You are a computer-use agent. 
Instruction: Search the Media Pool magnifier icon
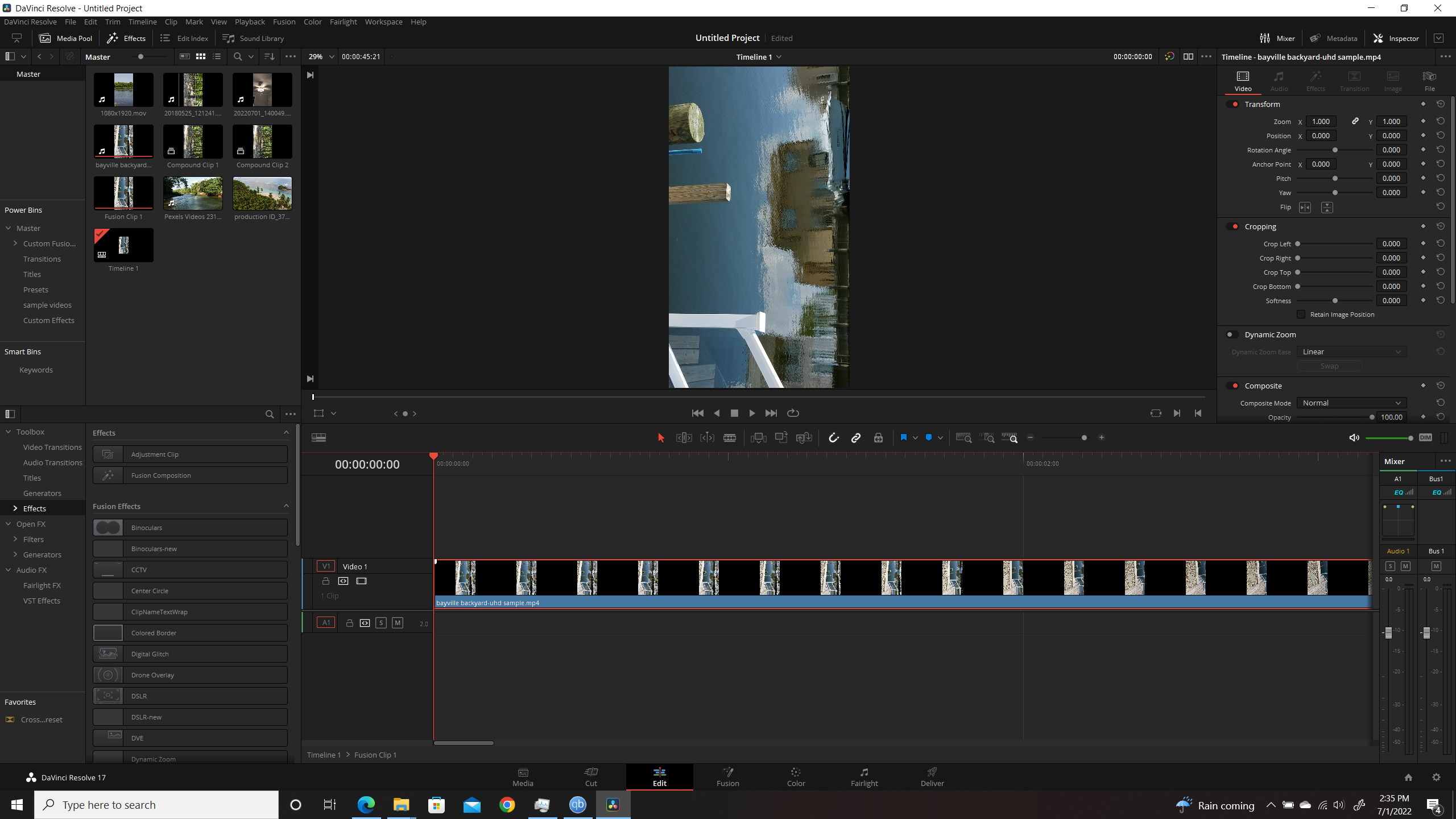(x=238, y=56)
